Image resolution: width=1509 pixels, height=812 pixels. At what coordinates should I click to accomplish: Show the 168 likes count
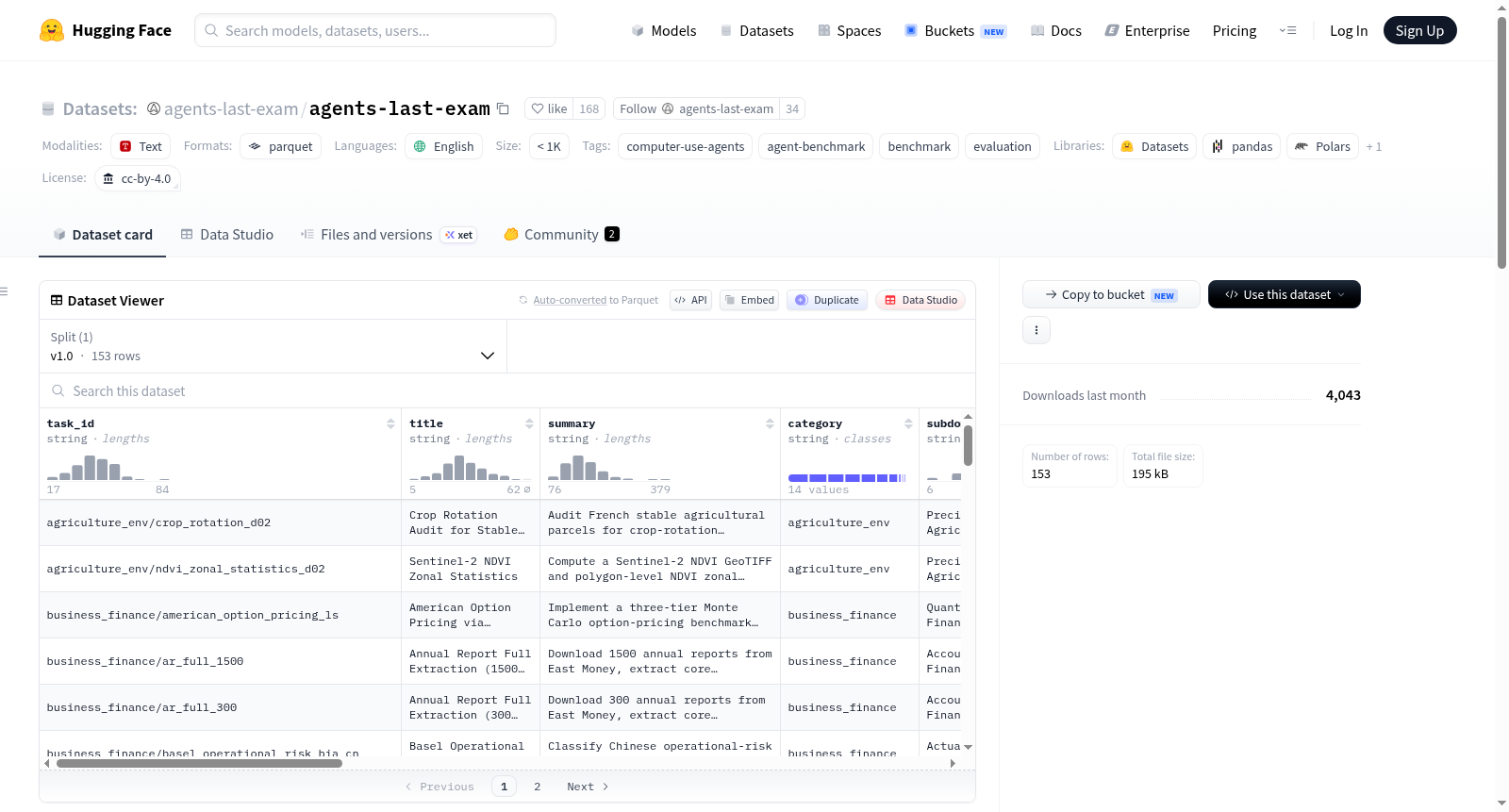click(x=589, y=108)
